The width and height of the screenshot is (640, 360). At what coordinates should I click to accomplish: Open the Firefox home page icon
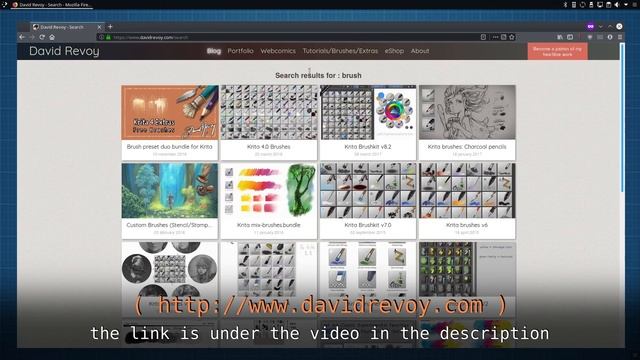coord(52,37)
